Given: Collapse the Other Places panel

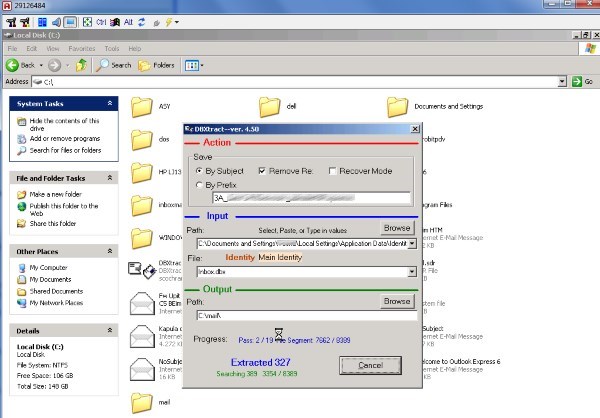Looking at the screenshot, I should tap(110, 251).
